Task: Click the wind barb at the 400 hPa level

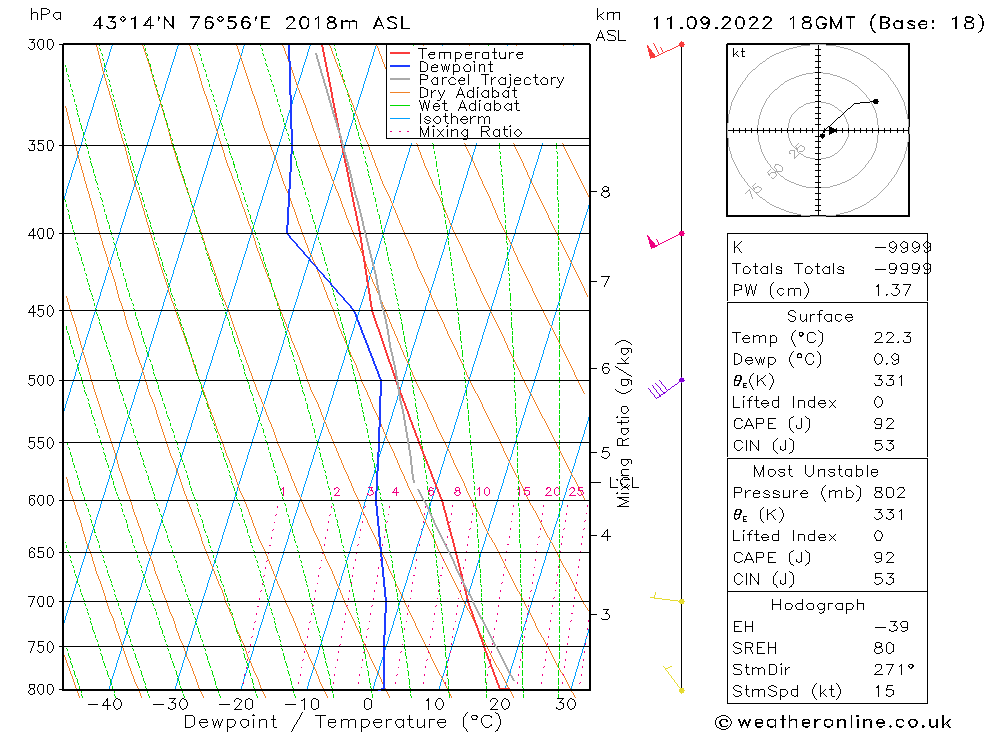Action: (x=665, y=240)
